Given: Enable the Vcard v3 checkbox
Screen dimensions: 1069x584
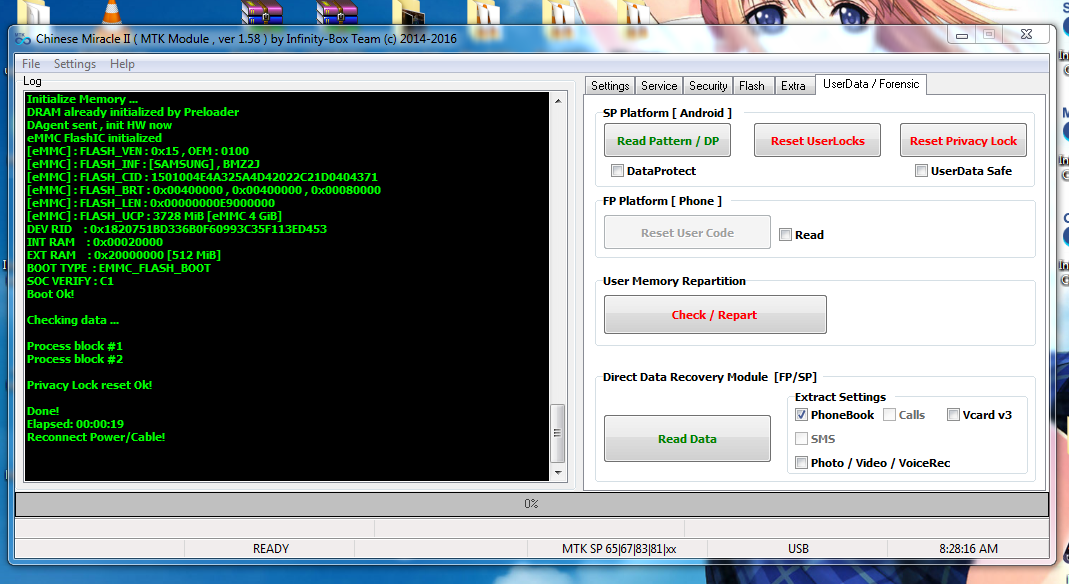Looking at the screenshot, I should pyautogui.click(x=954, y=414).
